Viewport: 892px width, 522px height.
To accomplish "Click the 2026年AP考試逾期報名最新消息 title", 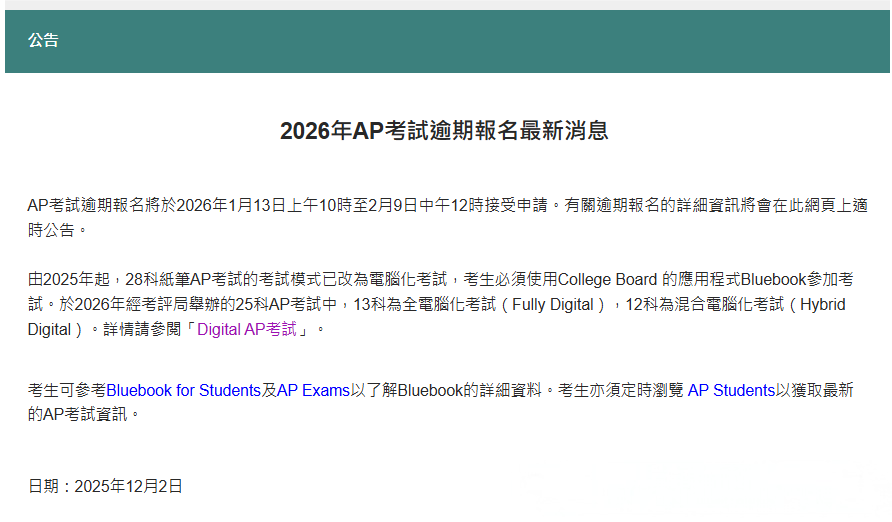I will point(444,131).
